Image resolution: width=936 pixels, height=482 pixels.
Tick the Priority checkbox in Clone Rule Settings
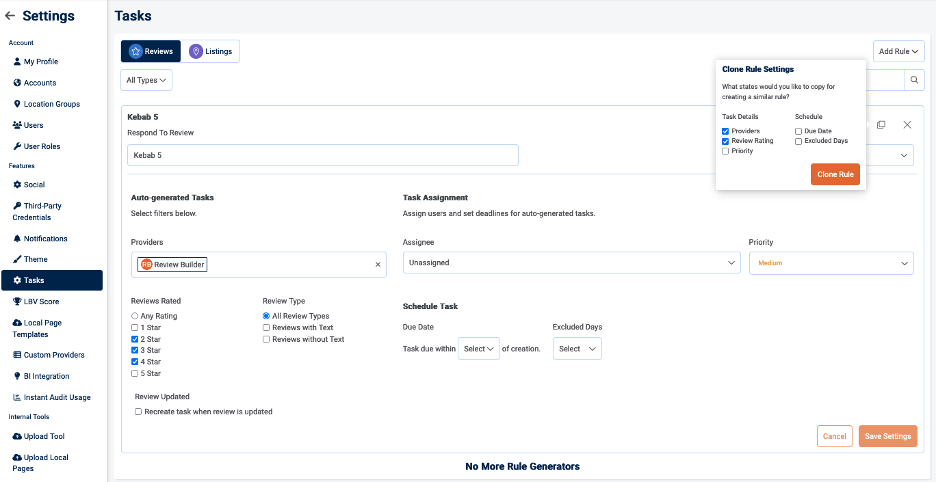726,151
